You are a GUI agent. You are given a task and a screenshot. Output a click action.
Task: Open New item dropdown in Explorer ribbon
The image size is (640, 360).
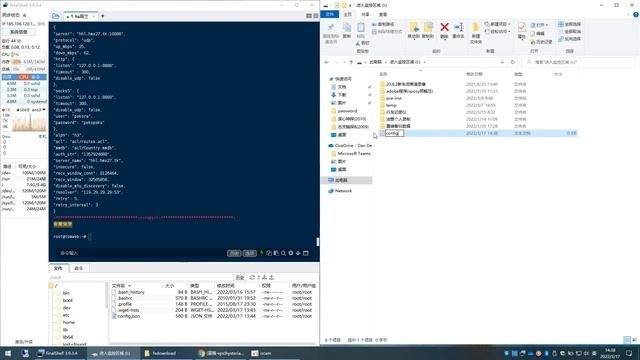497,24
